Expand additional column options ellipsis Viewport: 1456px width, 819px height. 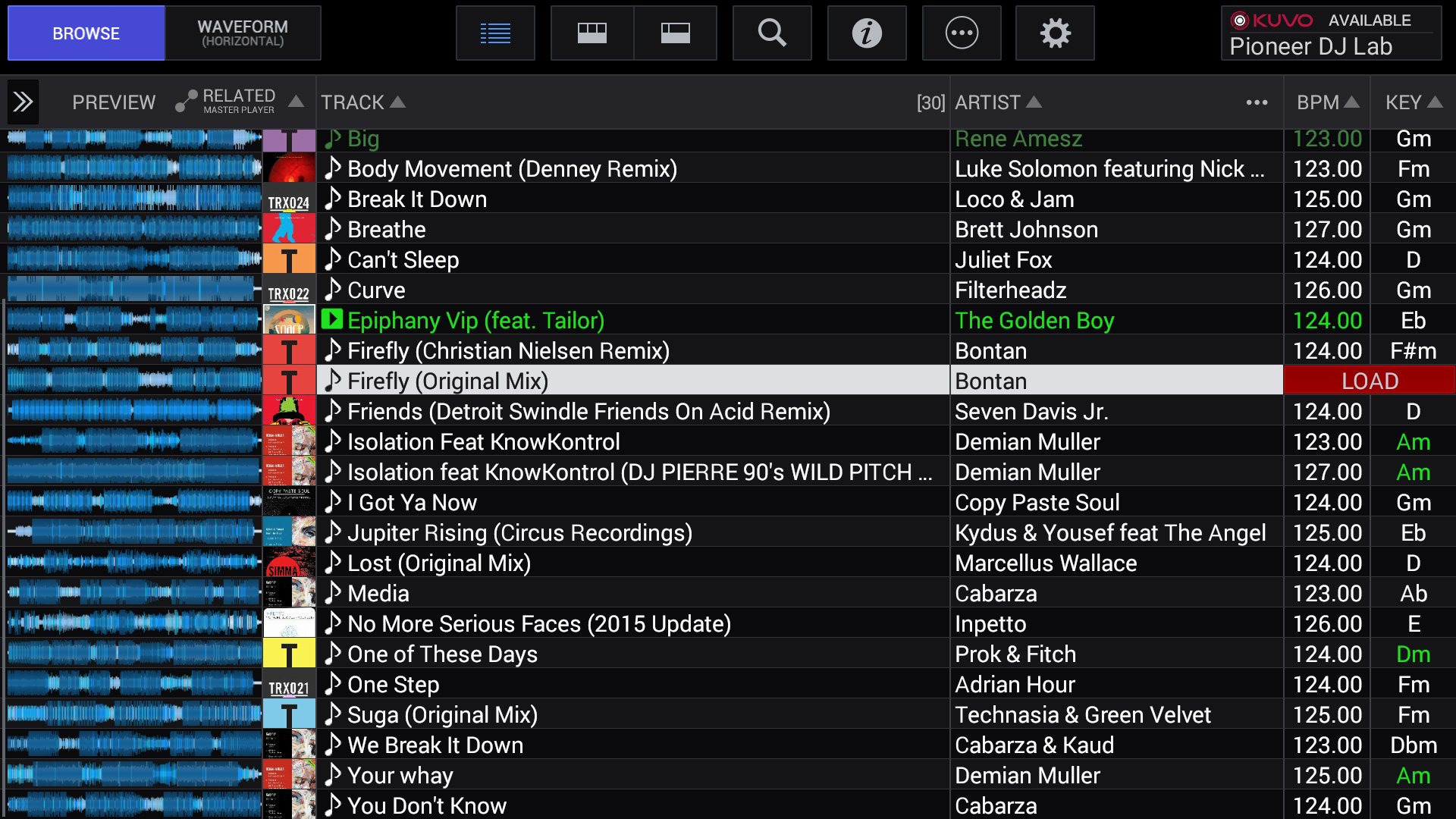pos(1257,102)
